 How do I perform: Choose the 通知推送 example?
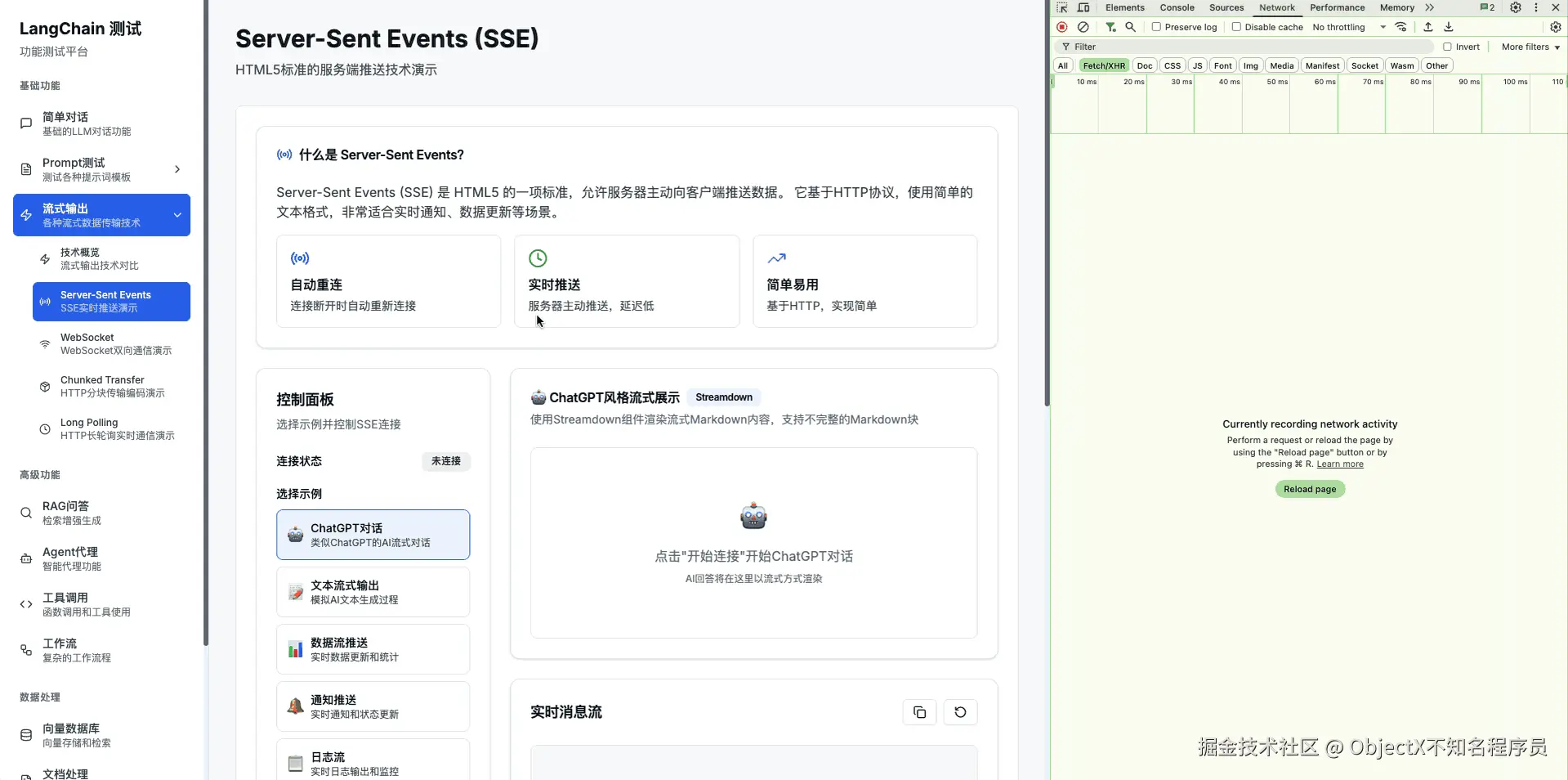(x=373, y=706)
